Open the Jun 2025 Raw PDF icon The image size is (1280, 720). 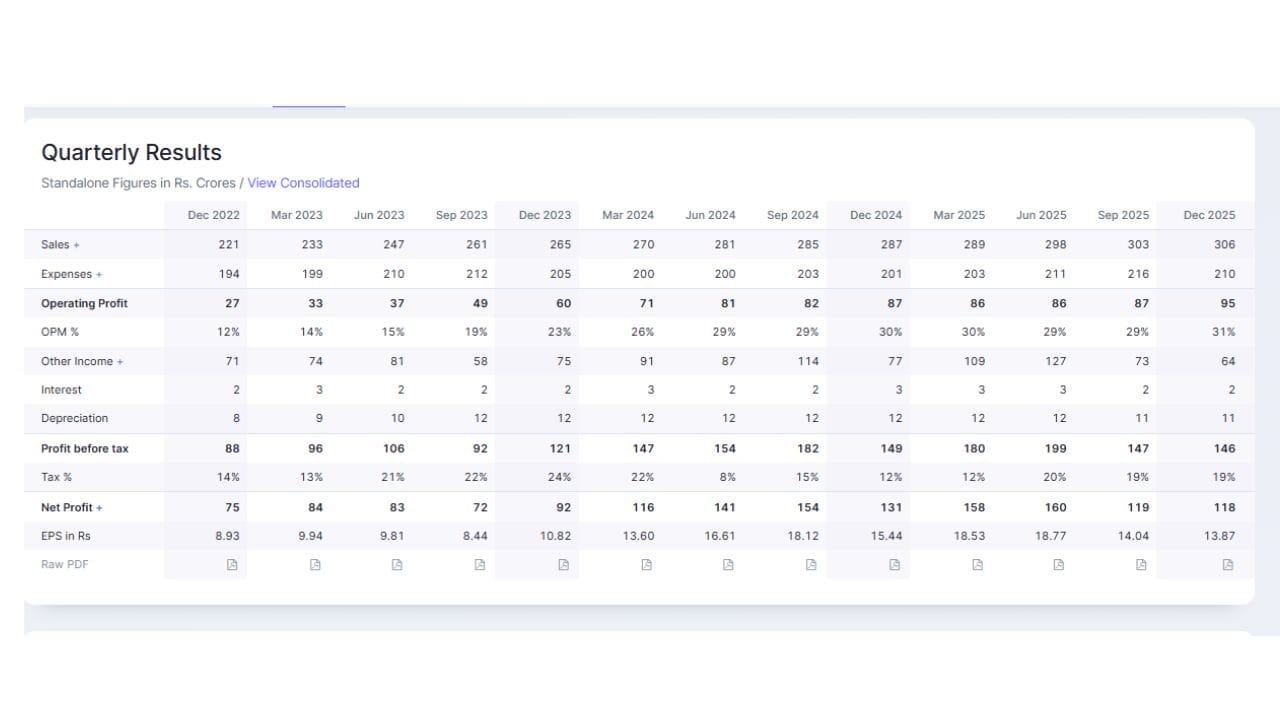[1059, 565]
